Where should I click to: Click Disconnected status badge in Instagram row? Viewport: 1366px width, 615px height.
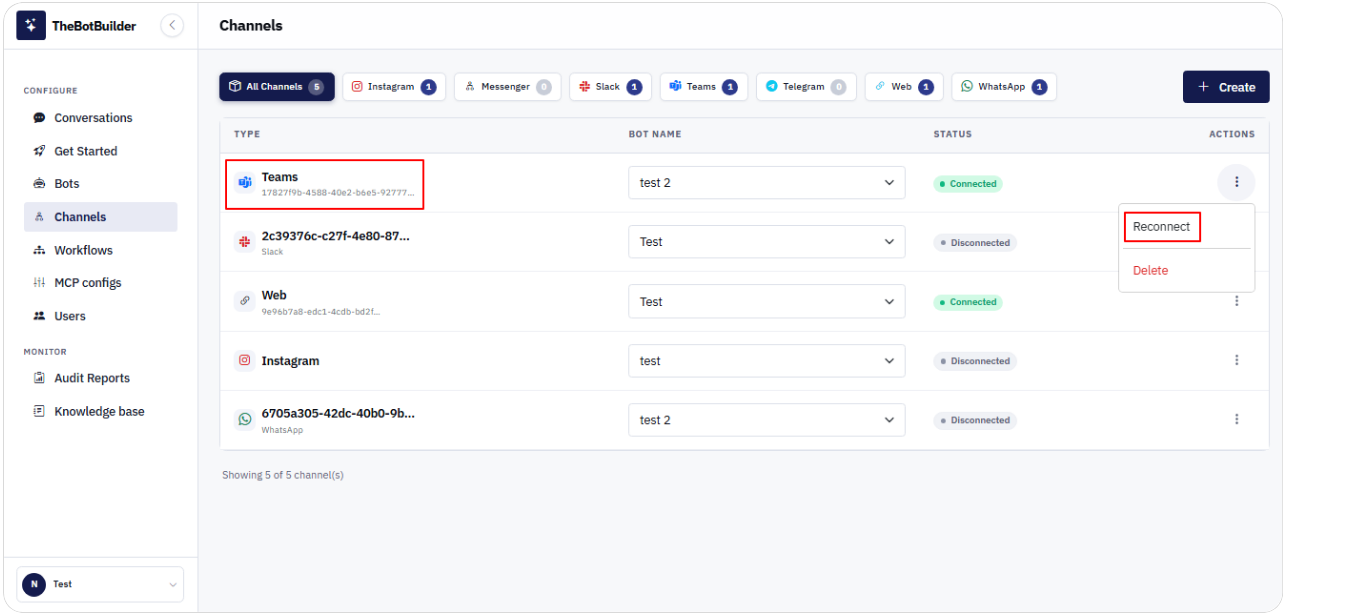[975, 361]
